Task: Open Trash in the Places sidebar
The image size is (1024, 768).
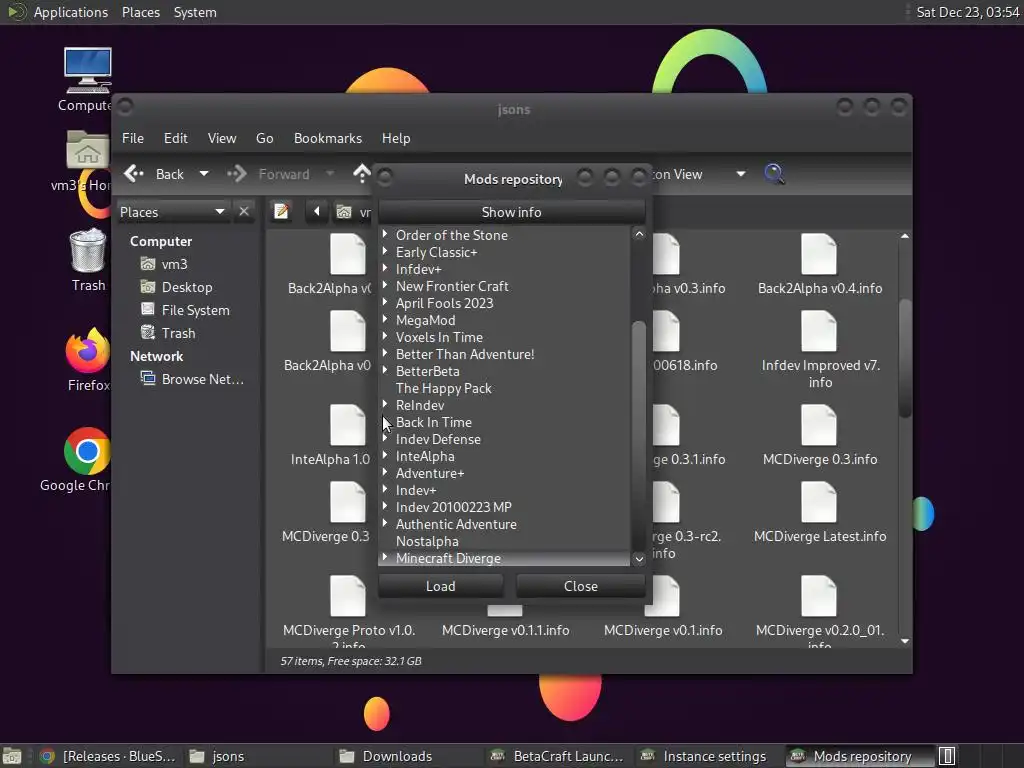Action: coord(178,333)
